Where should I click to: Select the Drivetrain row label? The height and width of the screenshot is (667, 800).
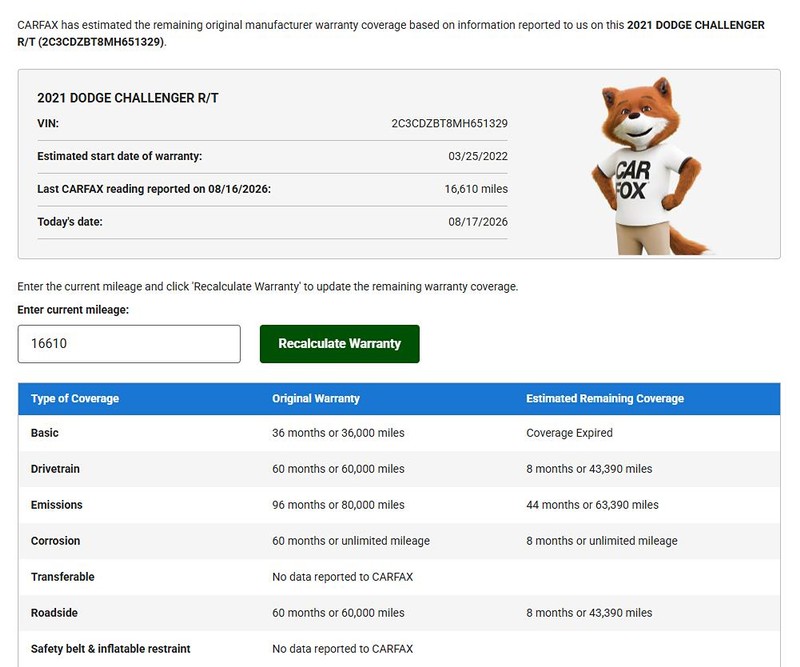click(55, 468)
